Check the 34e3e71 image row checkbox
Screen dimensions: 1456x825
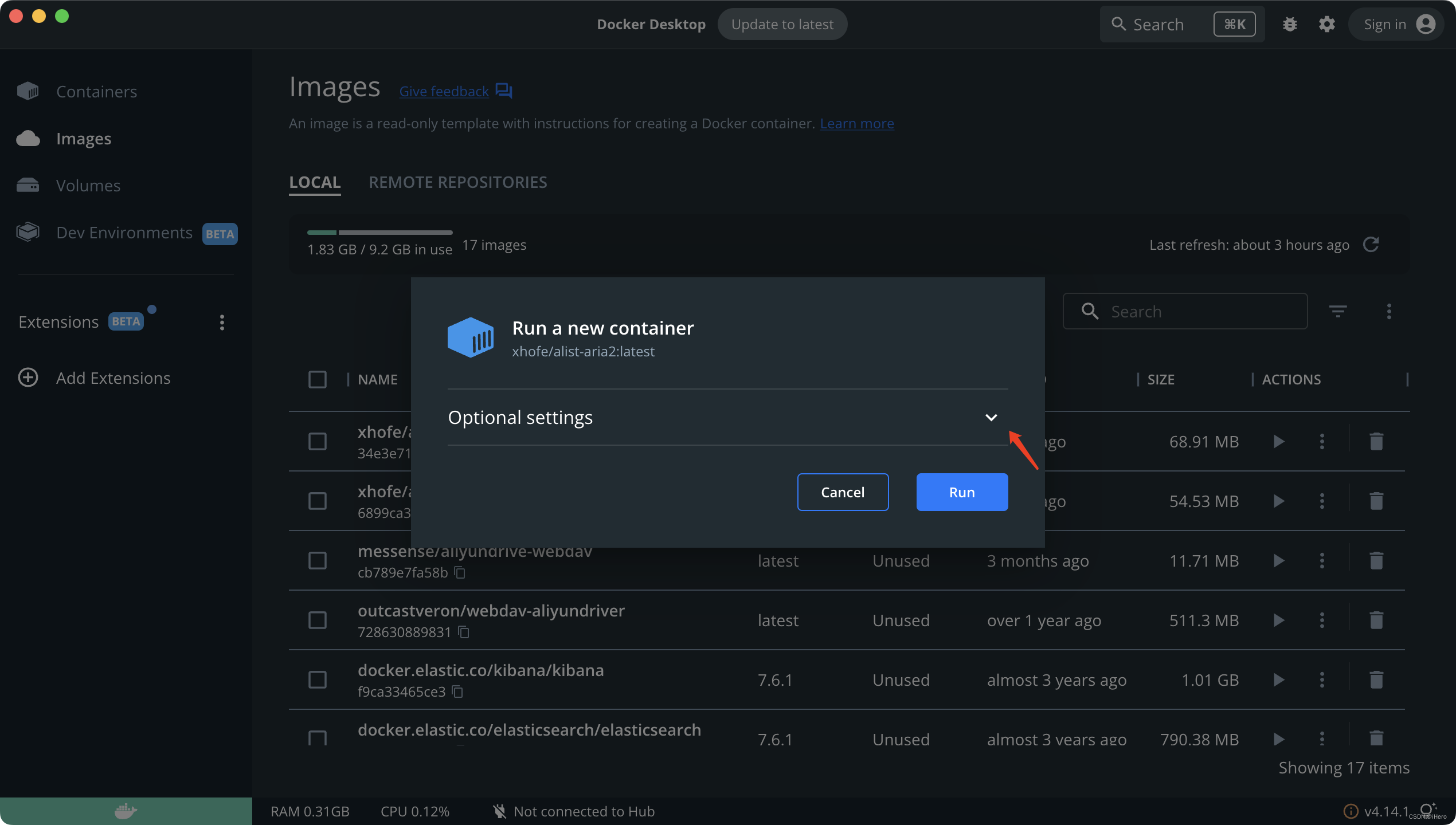coord(318,441)
